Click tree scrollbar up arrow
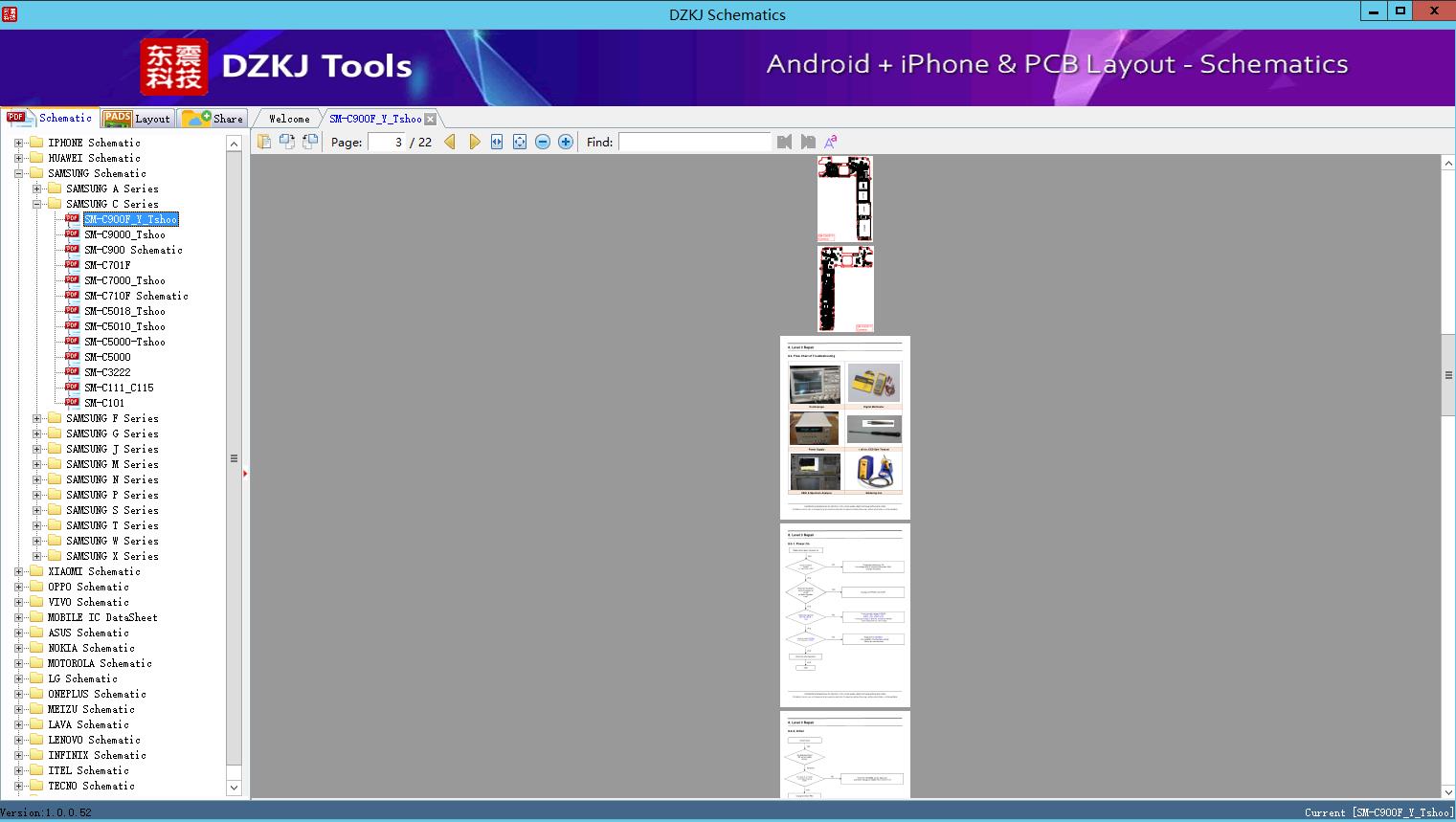The image size is (1456, 822). tap(234, 144)
